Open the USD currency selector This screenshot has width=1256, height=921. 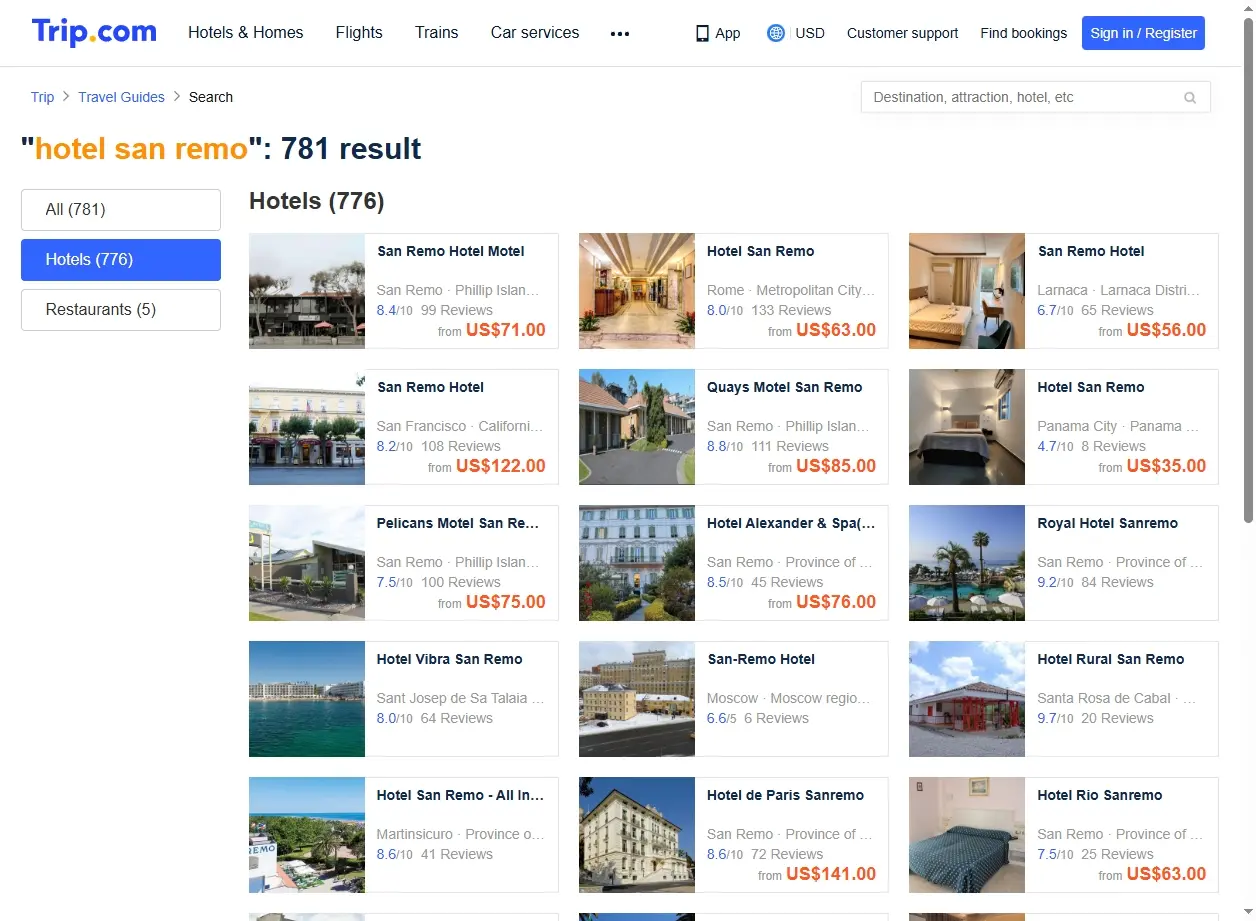(810, 33)
